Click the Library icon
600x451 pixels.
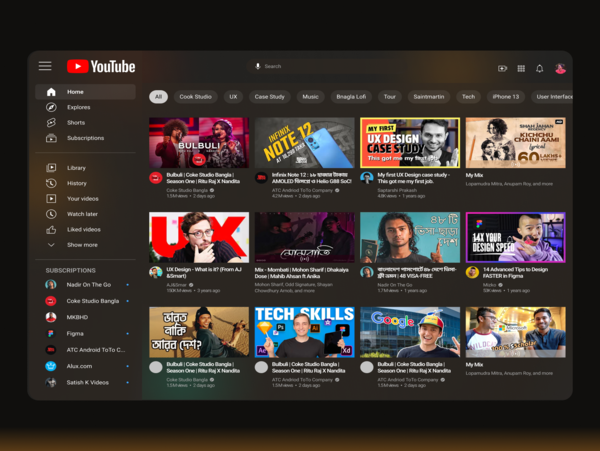click(x=51, y=168)
